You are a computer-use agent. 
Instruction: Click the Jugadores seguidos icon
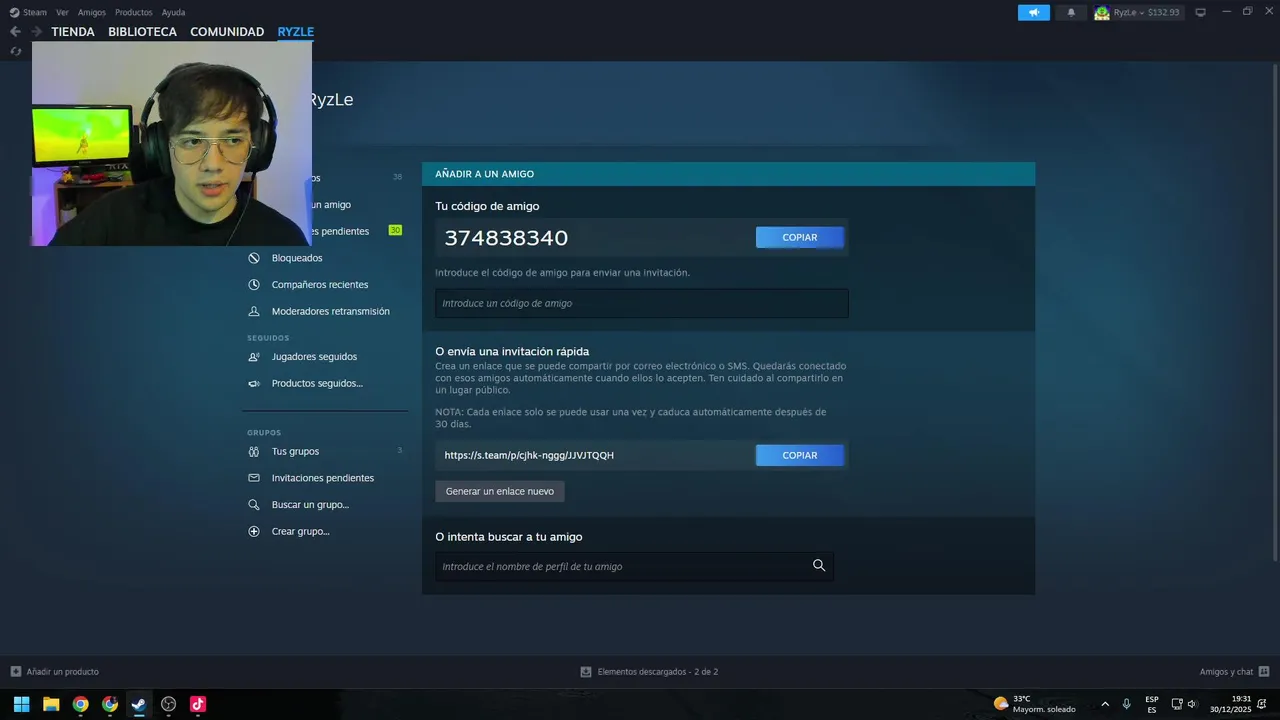click(x=254, y=356)
